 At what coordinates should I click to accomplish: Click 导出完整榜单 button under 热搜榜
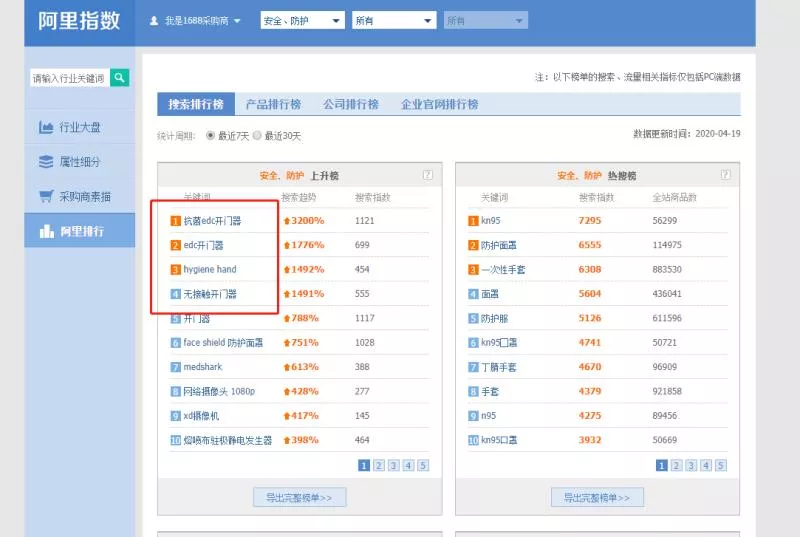[597, 497]
